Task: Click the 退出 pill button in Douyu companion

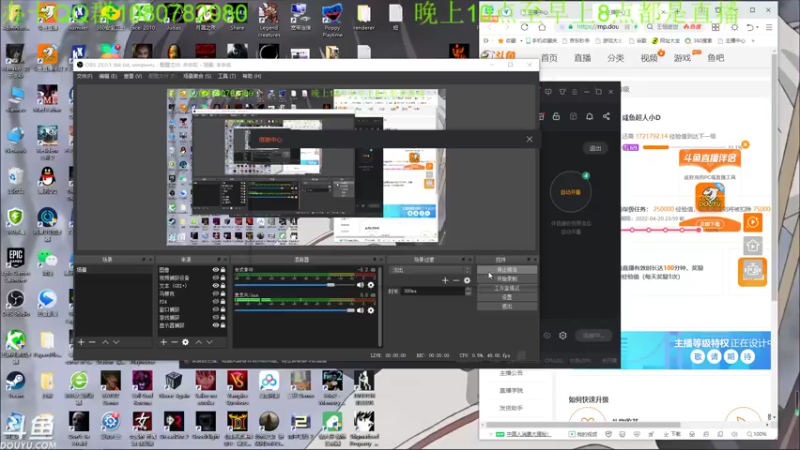Action: pyautogui.click(x=595, y=148)
